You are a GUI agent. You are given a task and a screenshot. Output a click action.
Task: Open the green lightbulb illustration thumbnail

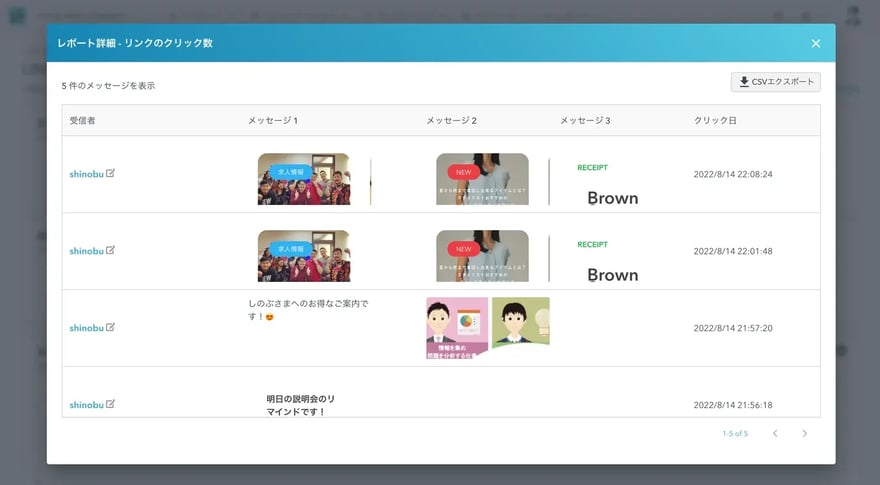[x=520, y=322]
